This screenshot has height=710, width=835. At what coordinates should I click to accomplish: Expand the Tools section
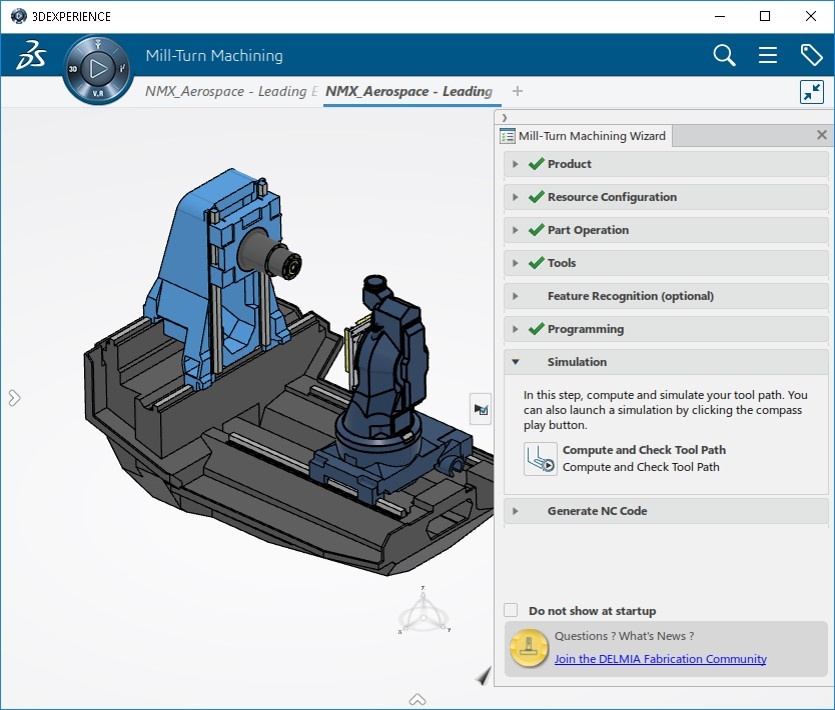coord(666,263)
